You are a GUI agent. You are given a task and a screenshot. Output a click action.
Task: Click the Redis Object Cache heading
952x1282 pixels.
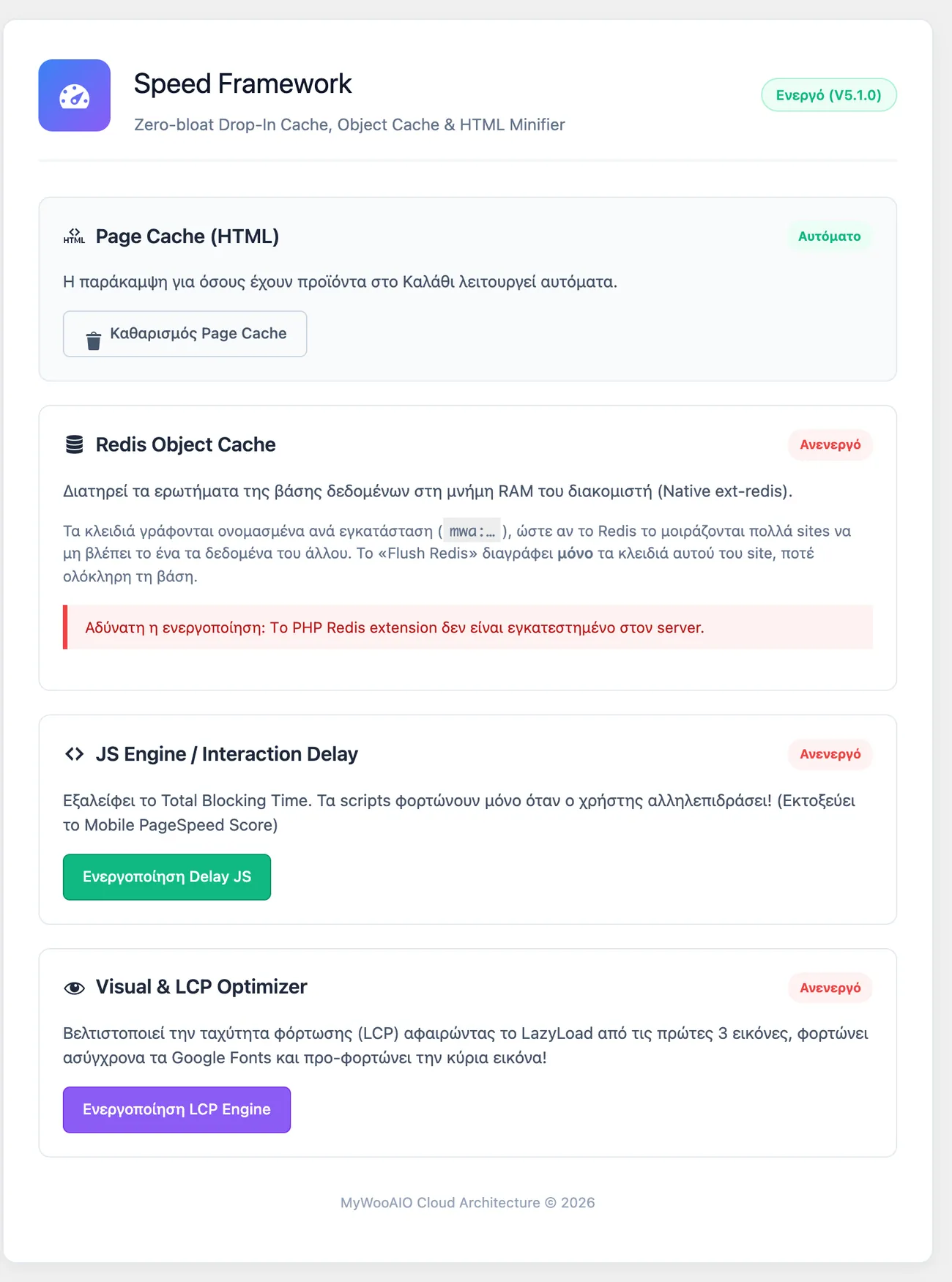[x=185, y=444]
